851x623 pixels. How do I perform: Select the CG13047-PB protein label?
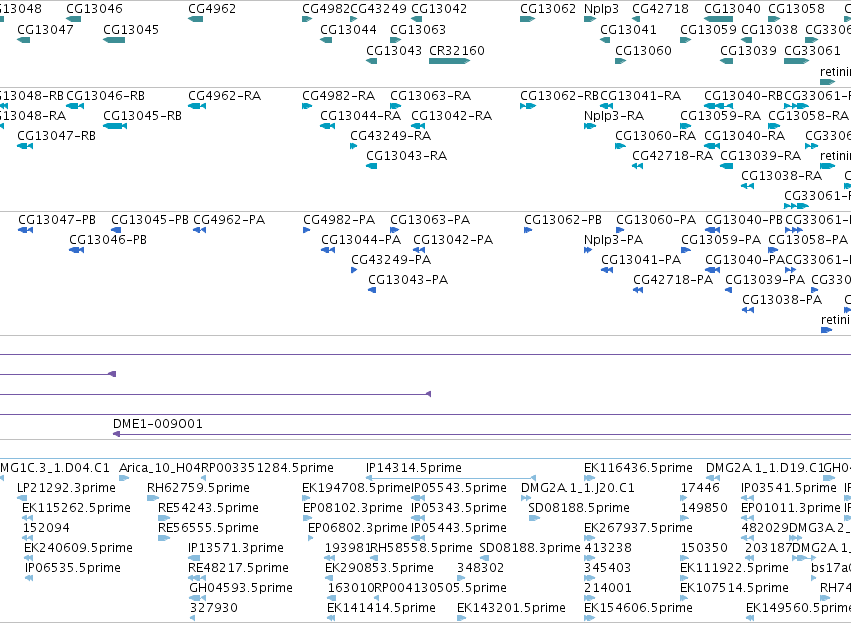point(57,220)
